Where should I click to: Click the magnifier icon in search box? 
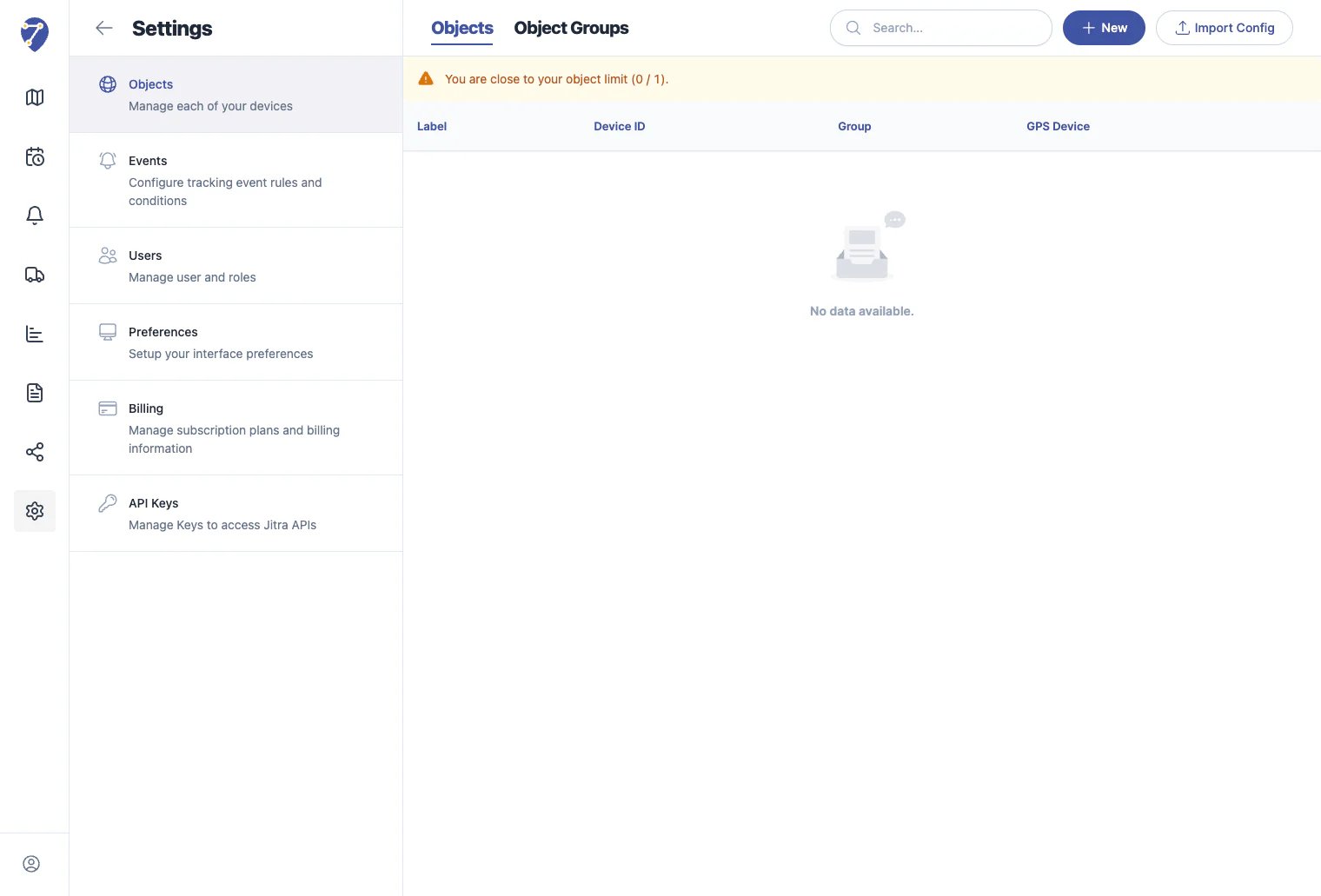click(853, 28)
